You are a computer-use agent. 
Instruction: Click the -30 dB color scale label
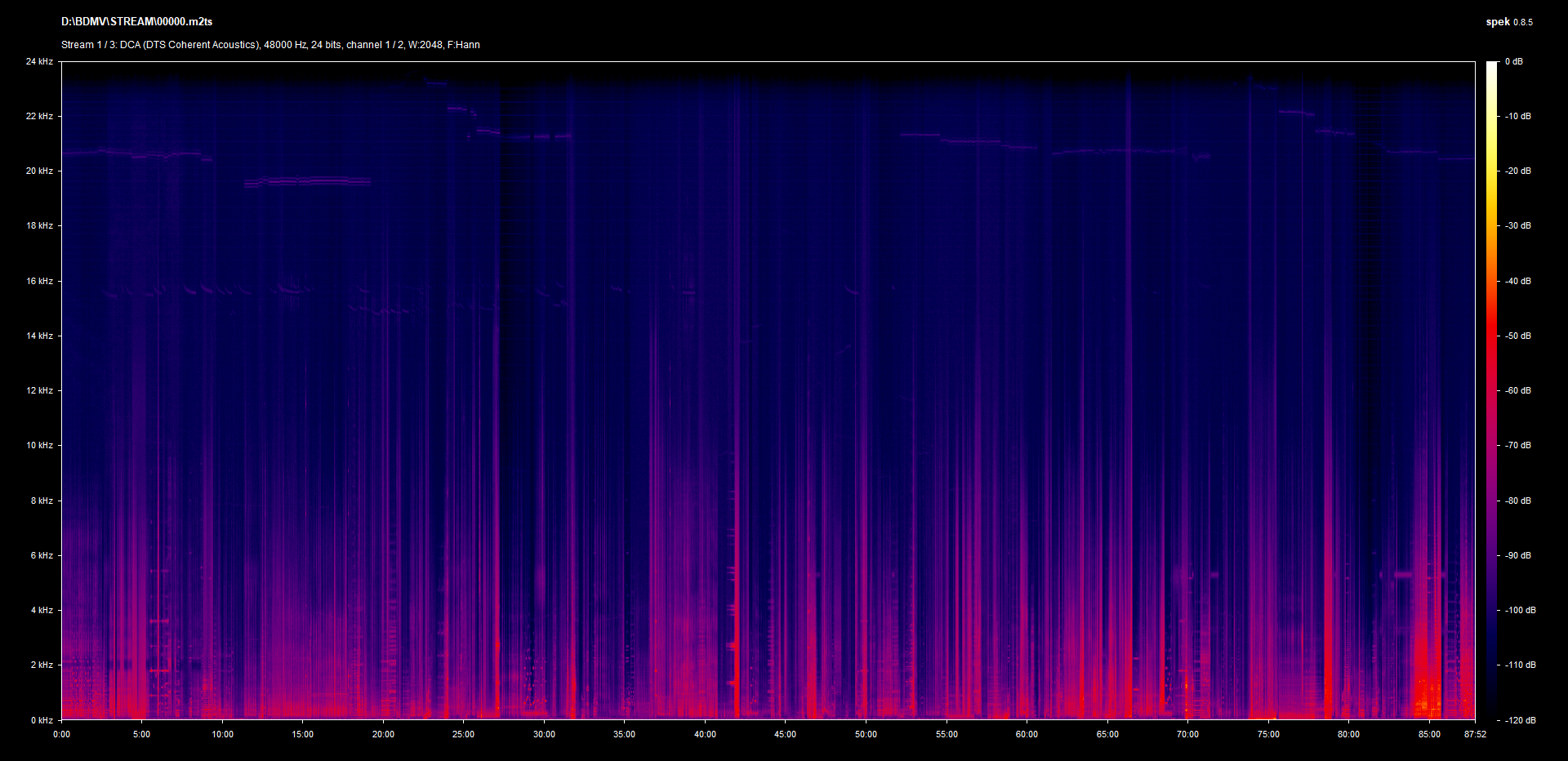pyautogui.click(x=1518, y=225)
